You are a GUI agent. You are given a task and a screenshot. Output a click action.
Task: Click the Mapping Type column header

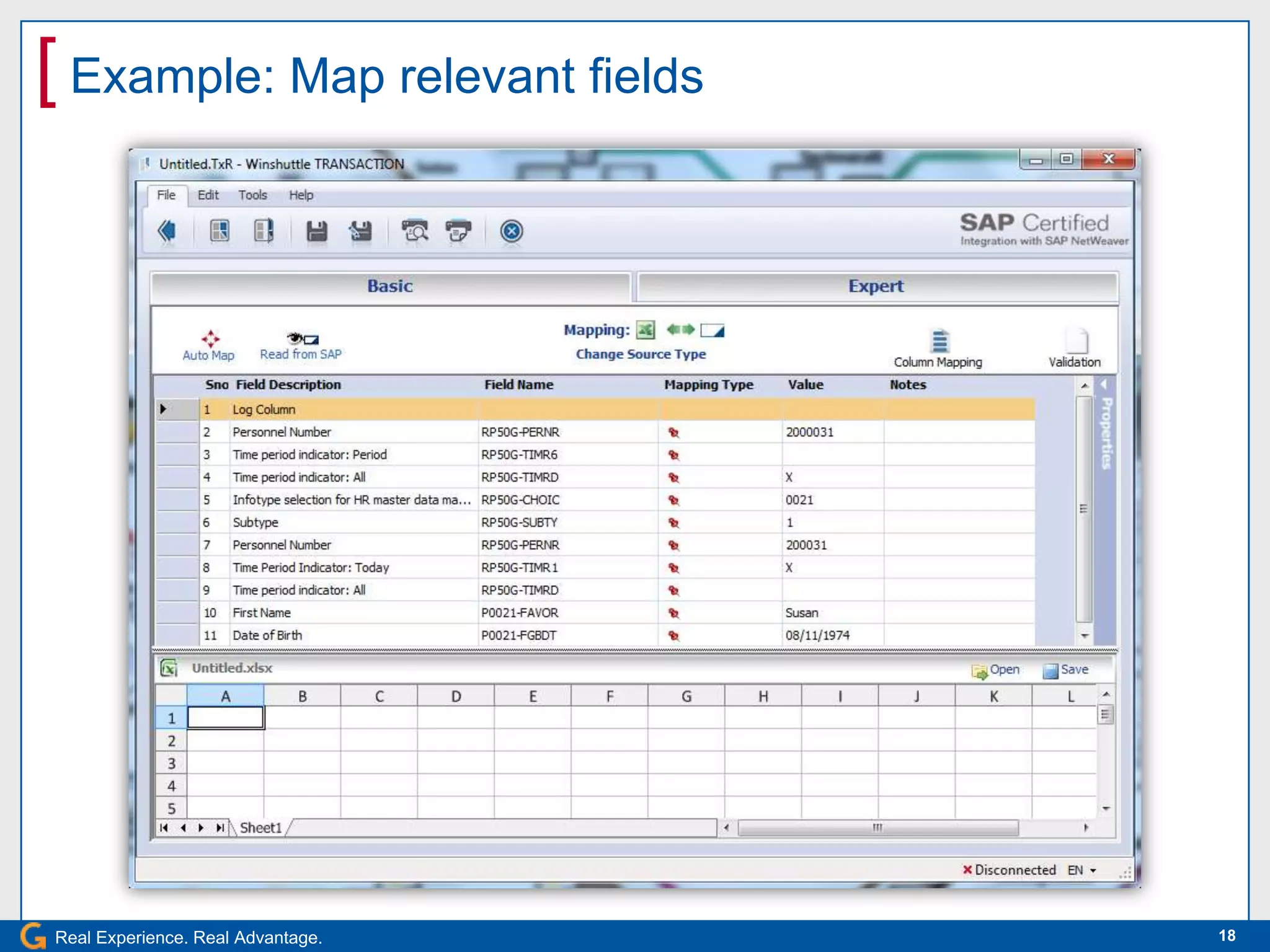(x=709, y=385)
